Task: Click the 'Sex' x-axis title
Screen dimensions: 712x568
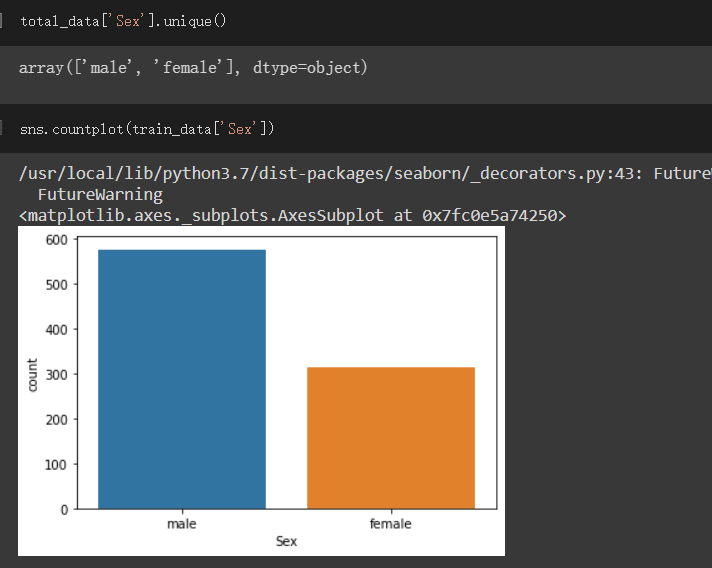Action: tap(287, 541)
